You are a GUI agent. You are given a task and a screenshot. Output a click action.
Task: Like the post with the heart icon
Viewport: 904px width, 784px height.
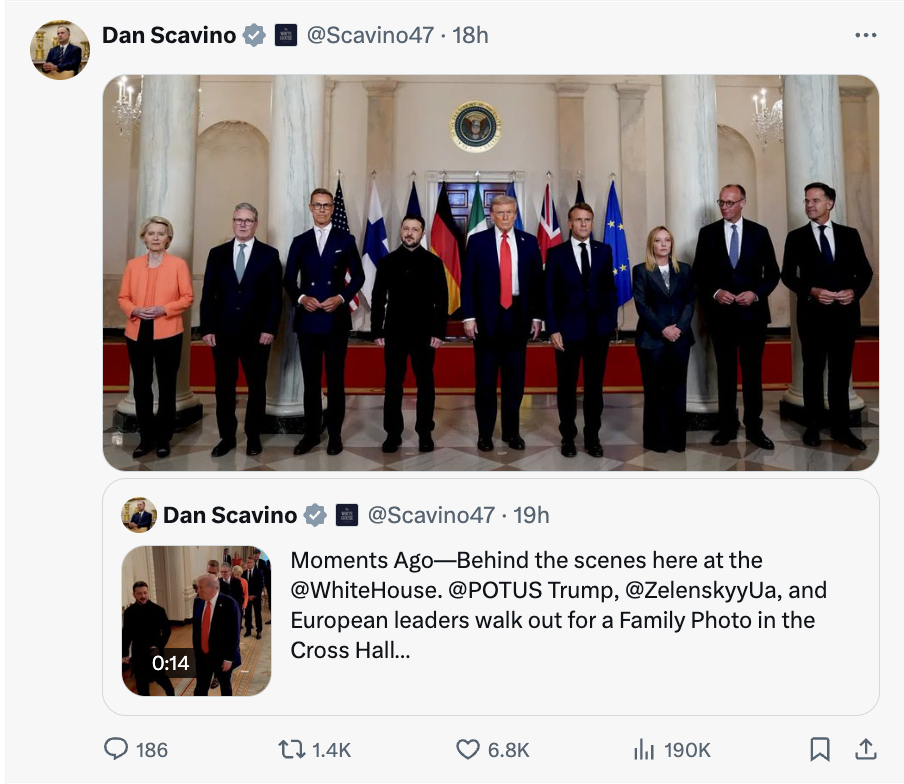(x=468, y=748)
